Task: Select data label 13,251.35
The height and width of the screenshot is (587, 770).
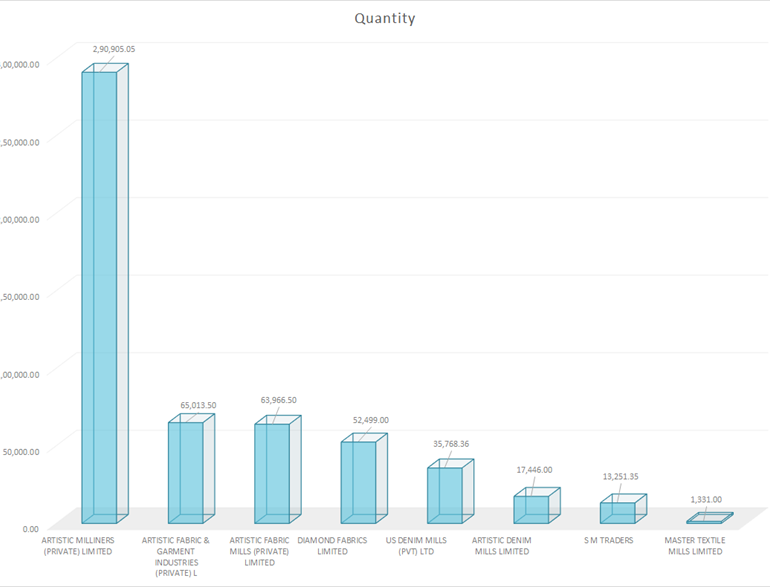Action: click(621, 476)
